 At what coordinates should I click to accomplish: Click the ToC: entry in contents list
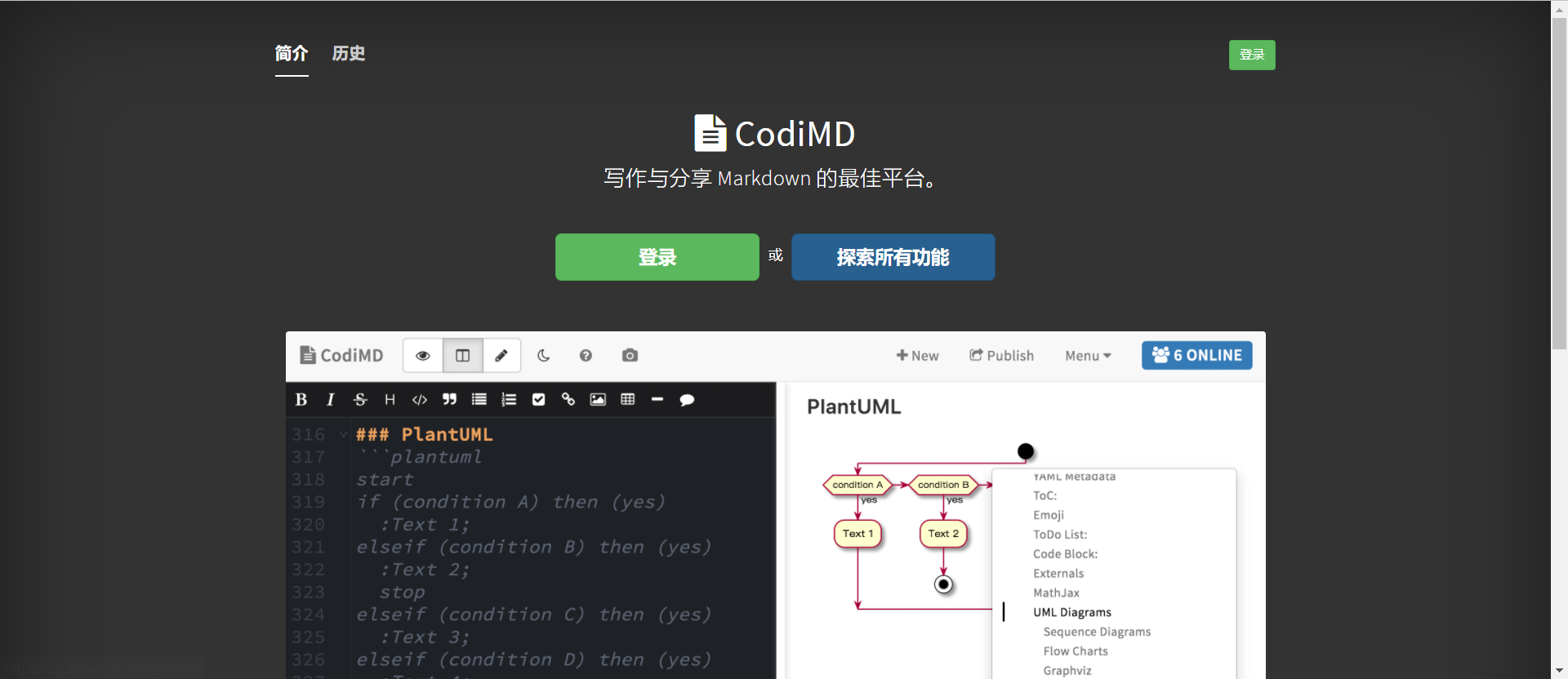pyautogui.click(x=1045, y=495)
